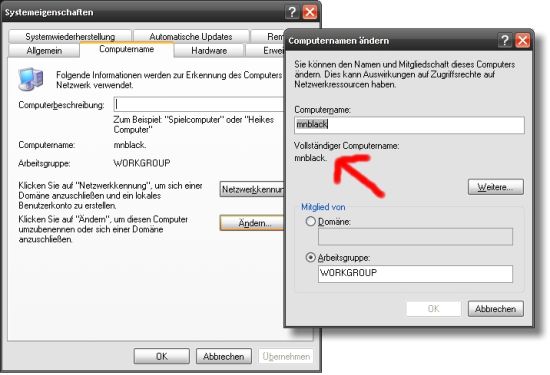Click the Computername field containing mnblack
This screenshot has height=375, width=550.
pyautogui.click(x=409, y=125)
